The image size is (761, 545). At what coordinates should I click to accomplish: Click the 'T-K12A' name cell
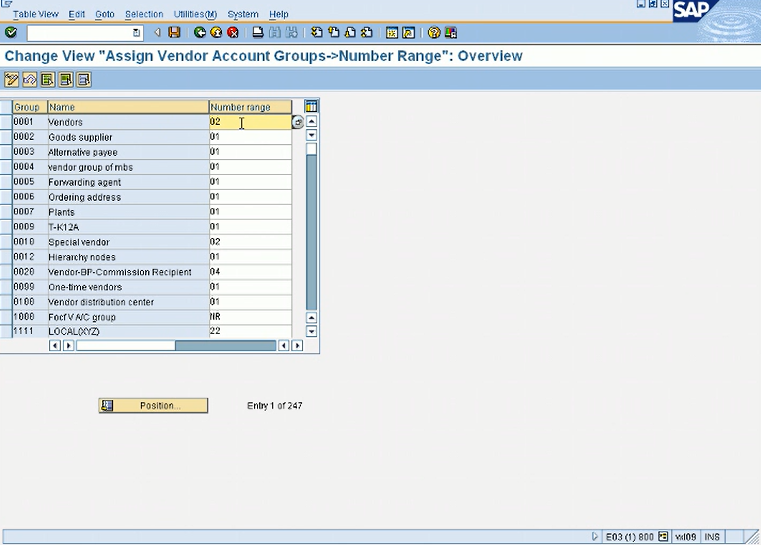pyautogui.click(x=128, y=227)
